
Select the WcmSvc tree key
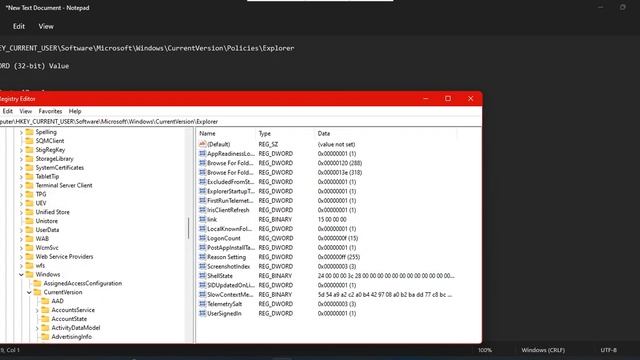tap(47, 248)
